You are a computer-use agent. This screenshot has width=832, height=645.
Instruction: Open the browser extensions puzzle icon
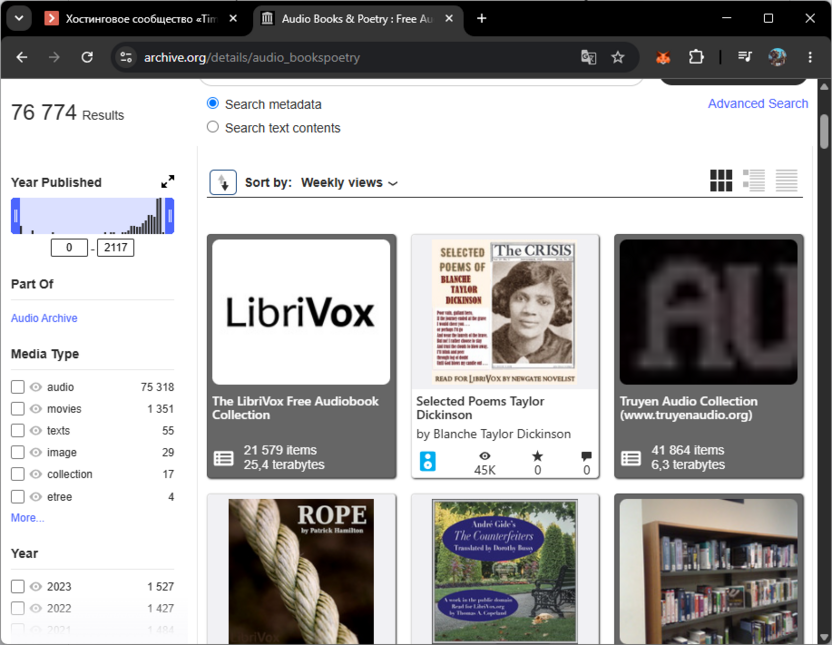[696, 57]
